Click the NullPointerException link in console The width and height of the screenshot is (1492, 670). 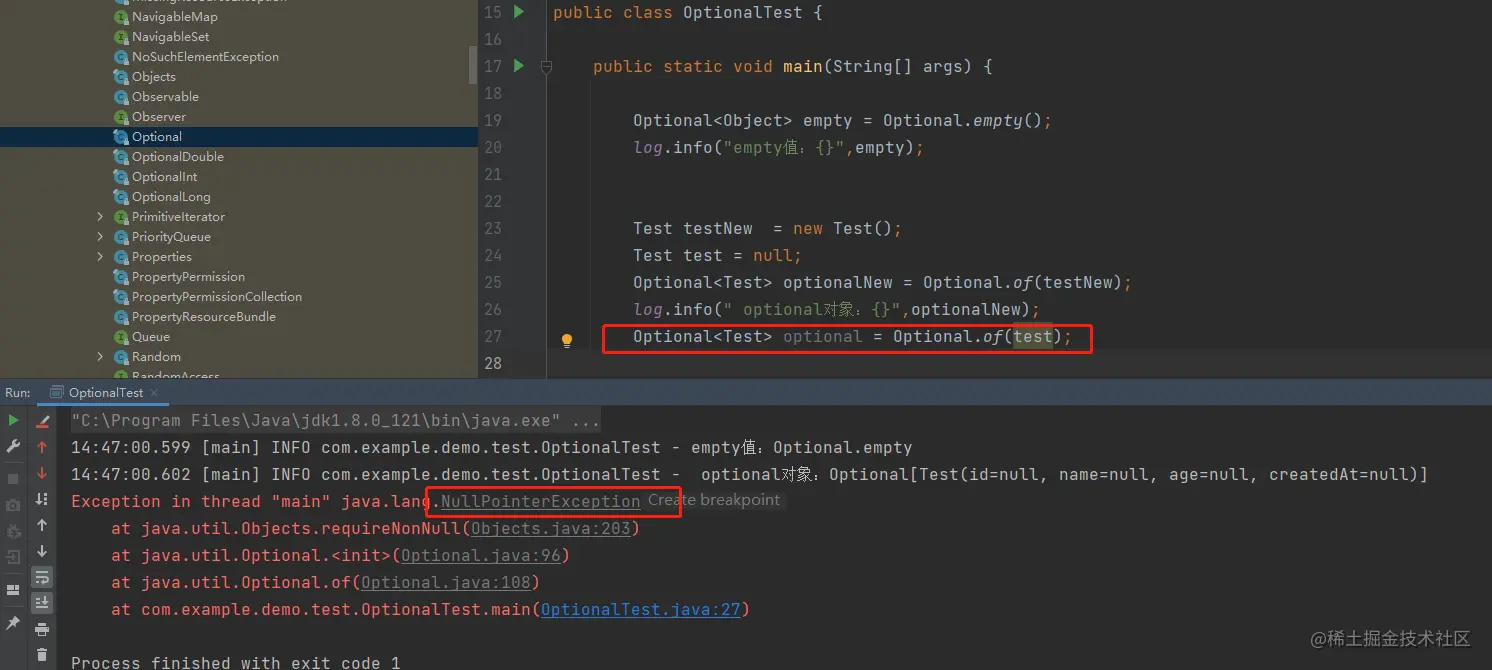(540, 501)
